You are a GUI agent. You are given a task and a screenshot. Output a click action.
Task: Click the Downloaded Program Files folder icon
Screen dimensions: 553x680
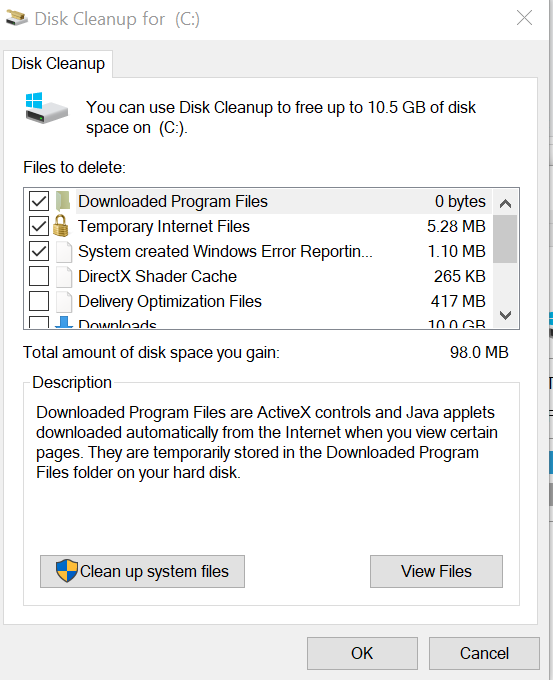pos(63,201)
